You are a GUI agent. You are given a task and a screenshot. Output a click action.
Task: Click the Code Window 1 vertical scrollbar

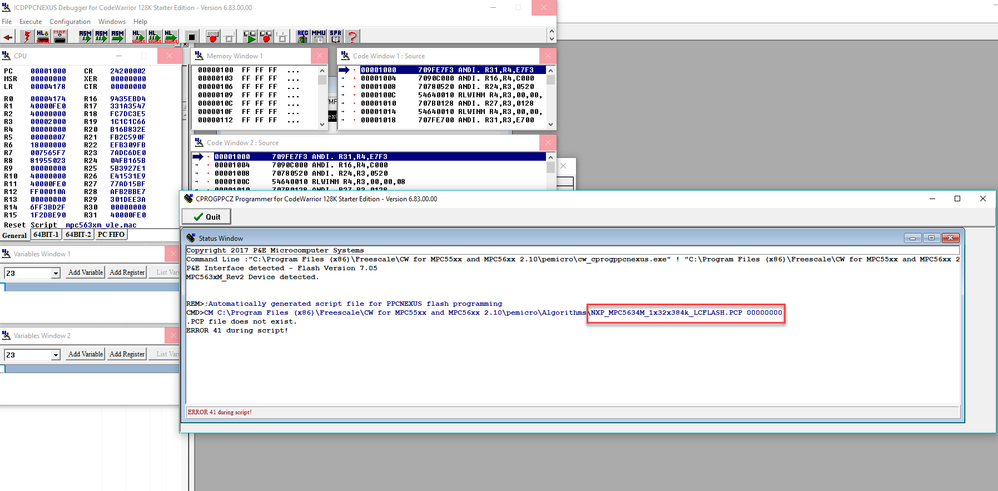click(x=551, y=95)
